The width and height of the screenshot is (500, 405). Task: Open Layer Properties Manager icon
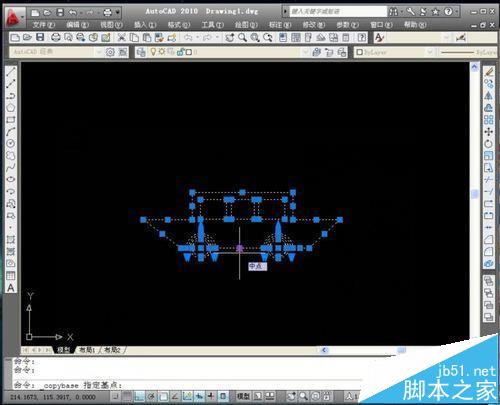141,52
